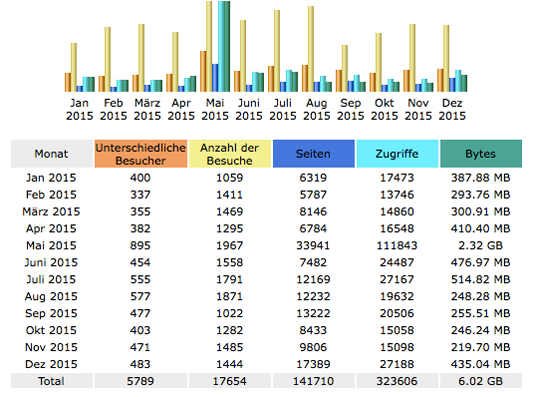Select the yellow Anzahl der Besuche header
This screenshot has height=397, width=535.
point(230,154)
